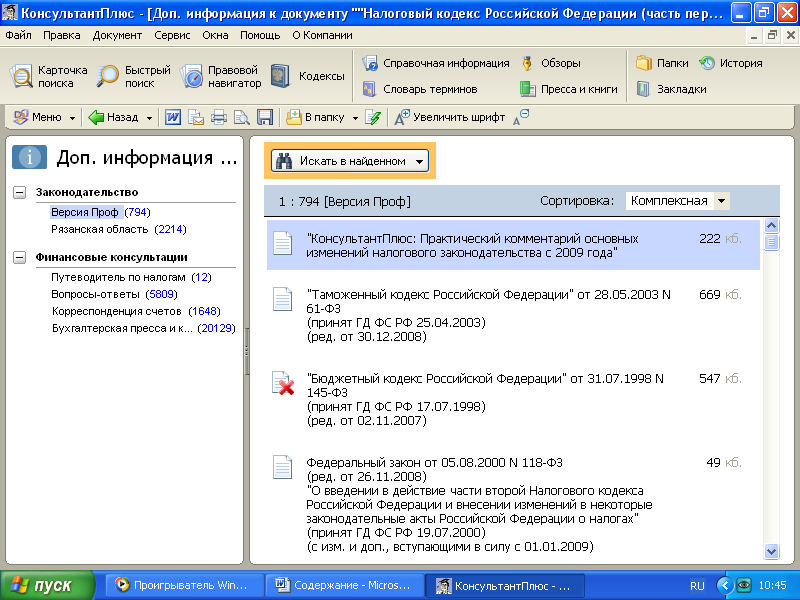
Task: Open the Документ menu
Action: [117, 35]
